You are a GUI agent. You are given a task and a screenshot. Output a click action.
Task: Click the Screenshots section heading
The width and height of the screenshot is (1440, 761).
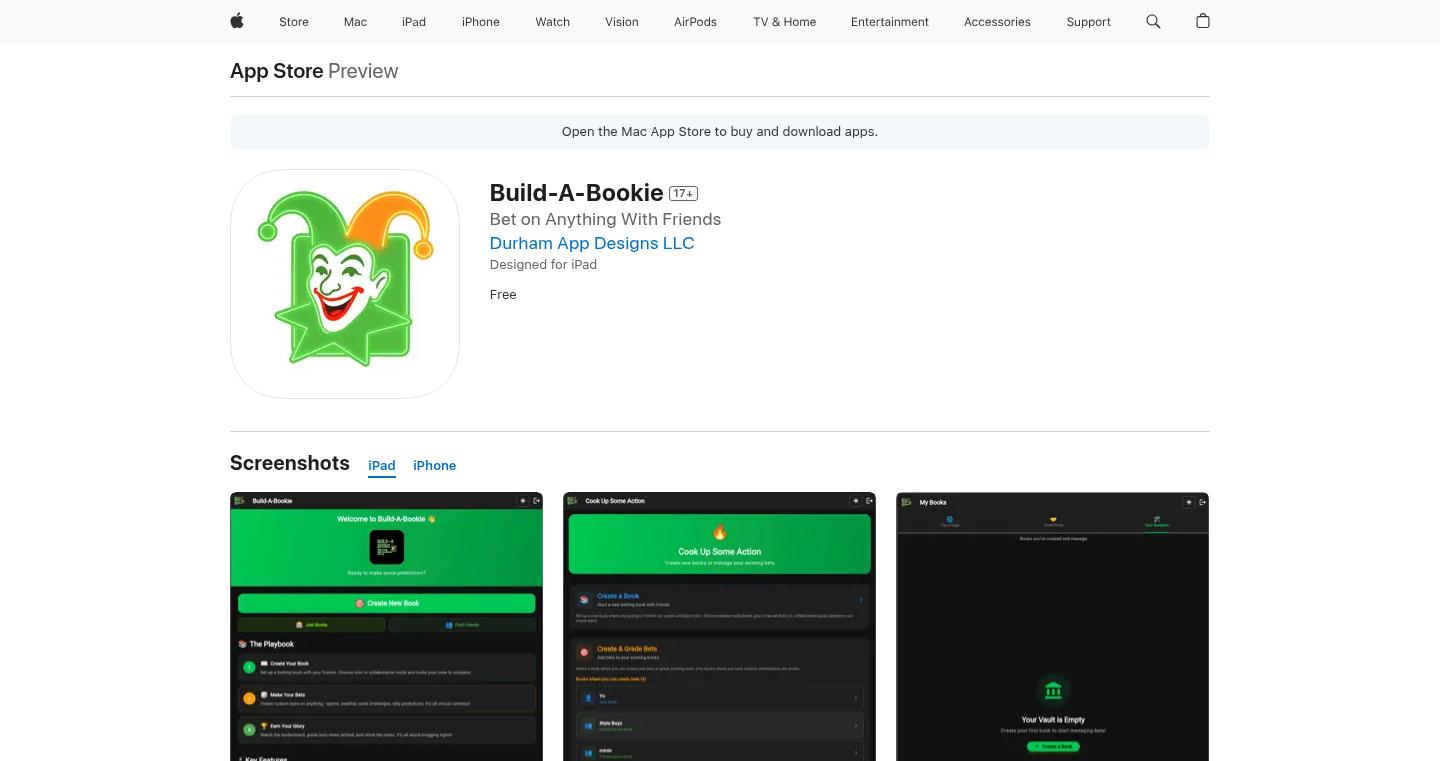pos(290,463)
